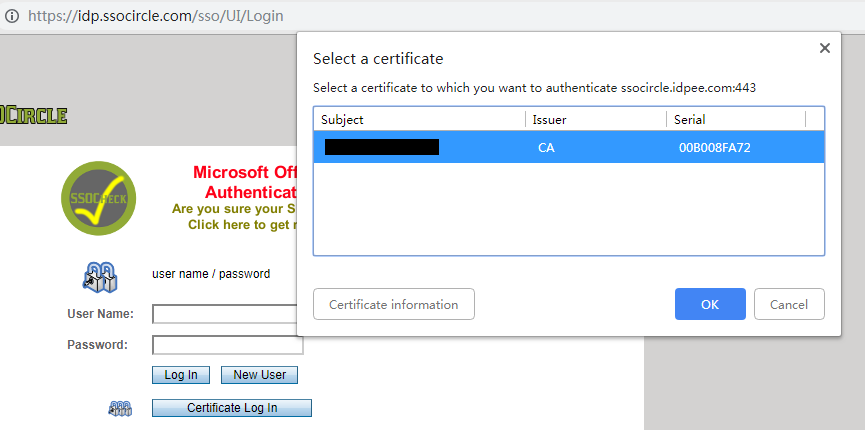Click the New User button
This screenshot has width=865, height=430.
(x=259, y=375)
